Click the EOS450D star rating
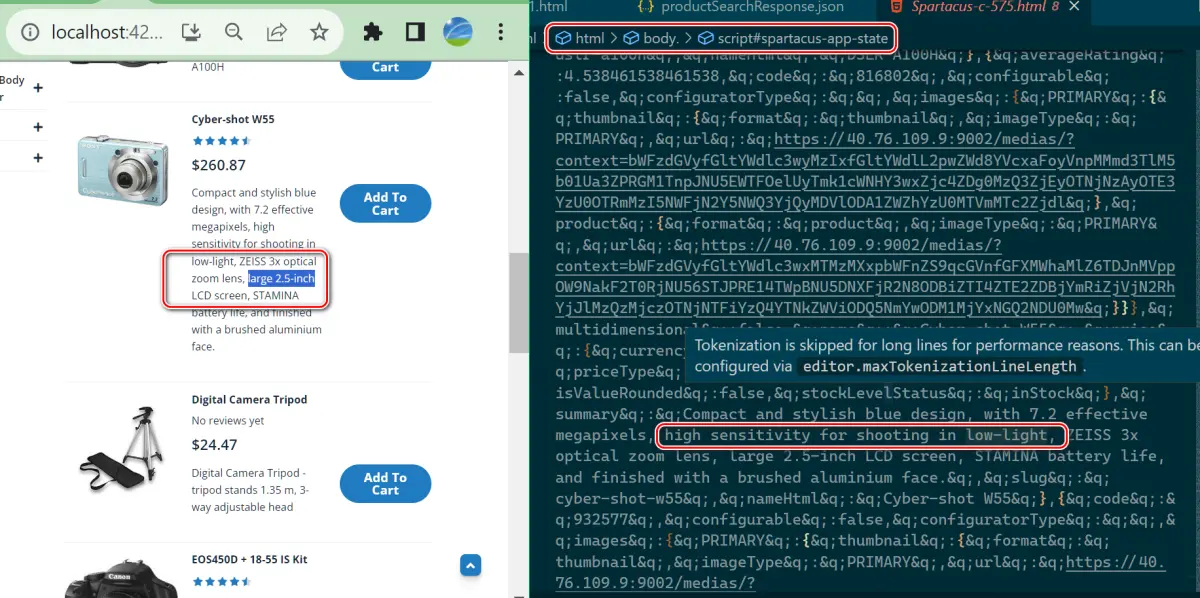The image size is (1200, 598). pos(222,581)
